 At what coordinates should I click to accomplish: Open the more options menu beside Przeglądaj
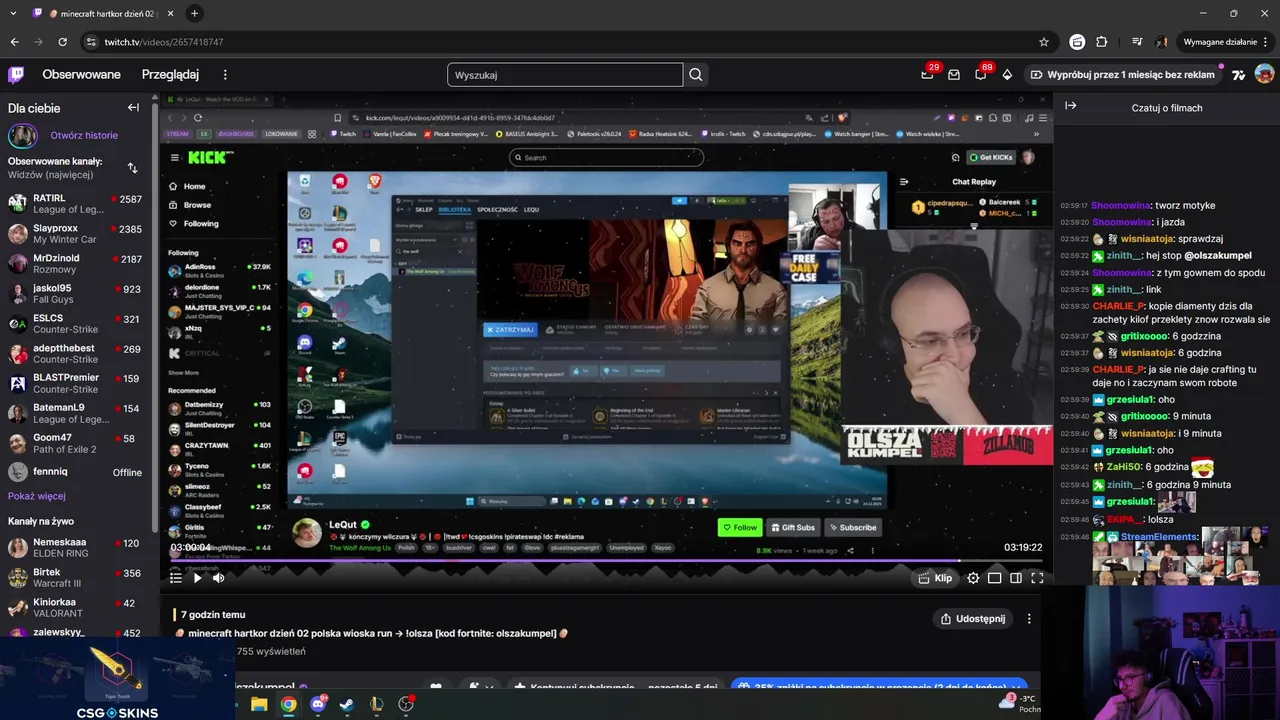tap(225, 74)
